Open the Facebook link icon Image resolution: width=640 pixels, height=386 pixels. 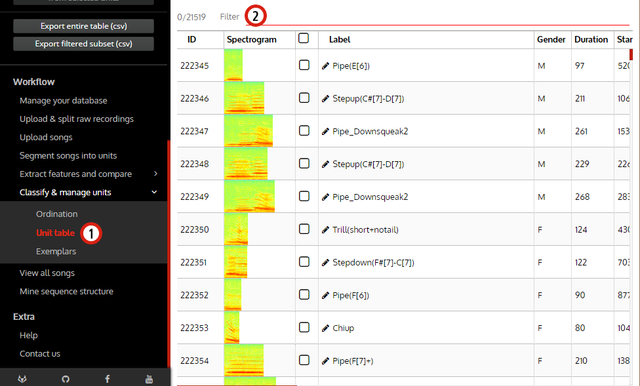pyautogui.click(x=107, y=379)
